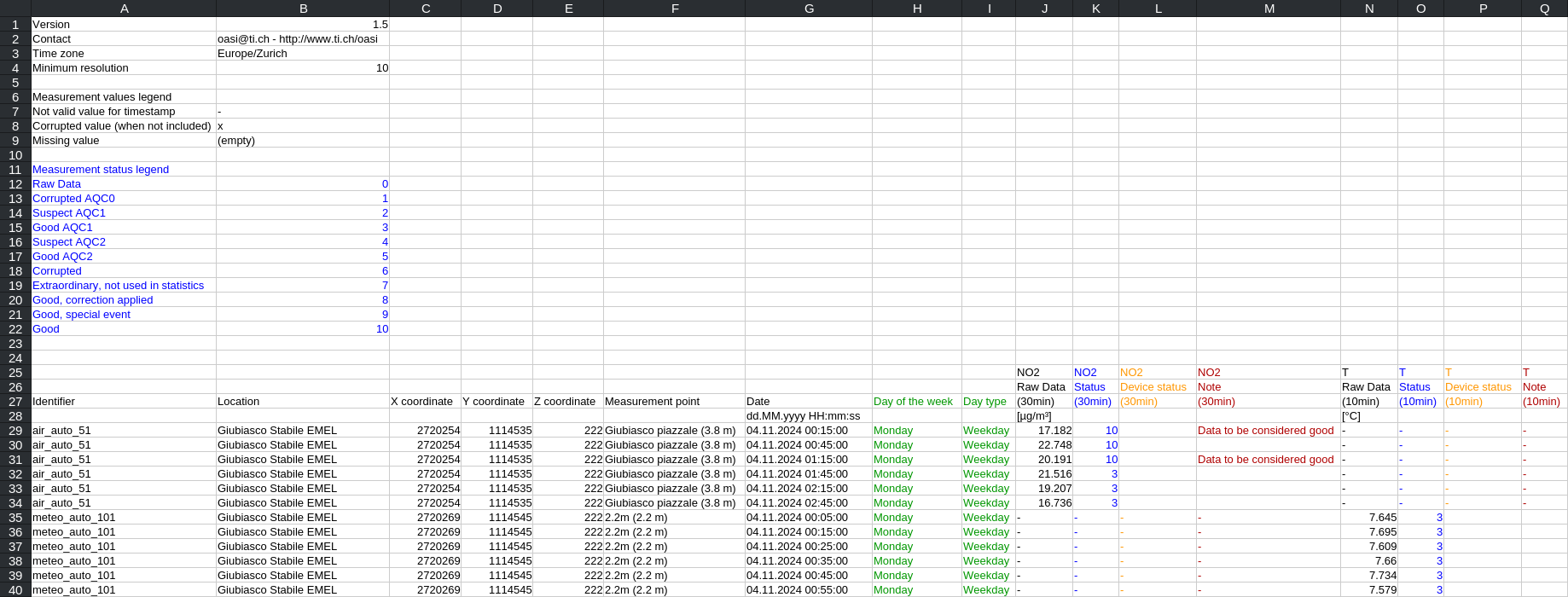The image size is (1568, 597).
Task: Select column G header
Action: (809, 9)
